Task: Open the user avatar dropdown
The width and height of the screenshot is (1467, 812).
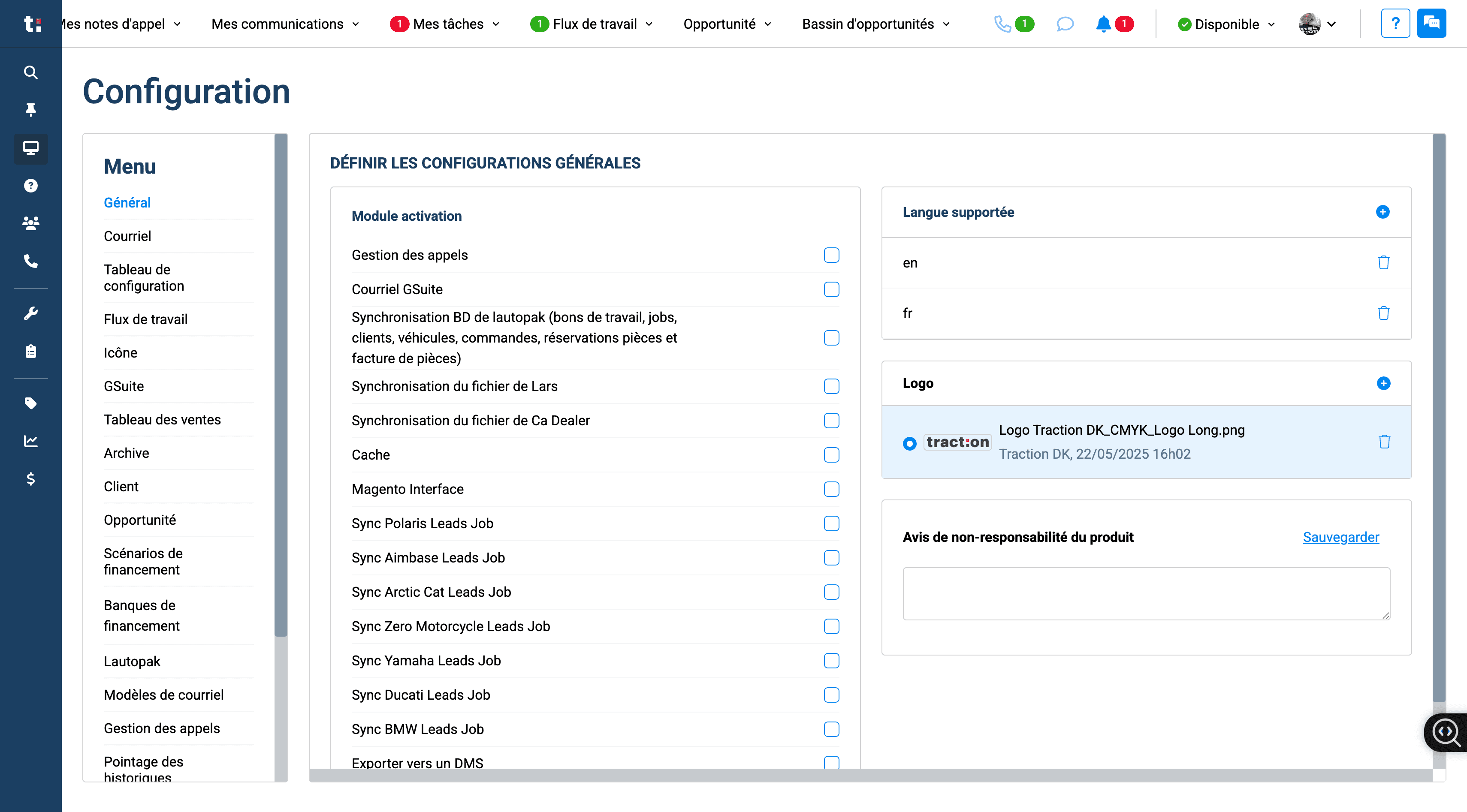Action: [x=1317, y=24]
